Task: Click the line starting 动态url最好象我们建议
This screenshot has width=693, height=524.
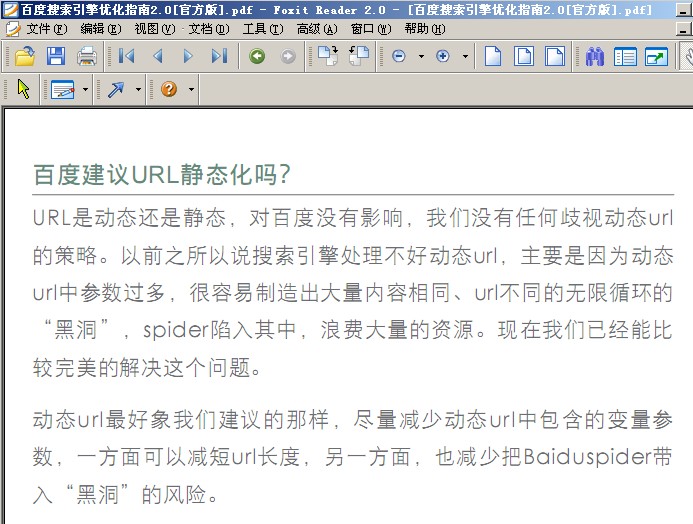Action: coord(352,420)
